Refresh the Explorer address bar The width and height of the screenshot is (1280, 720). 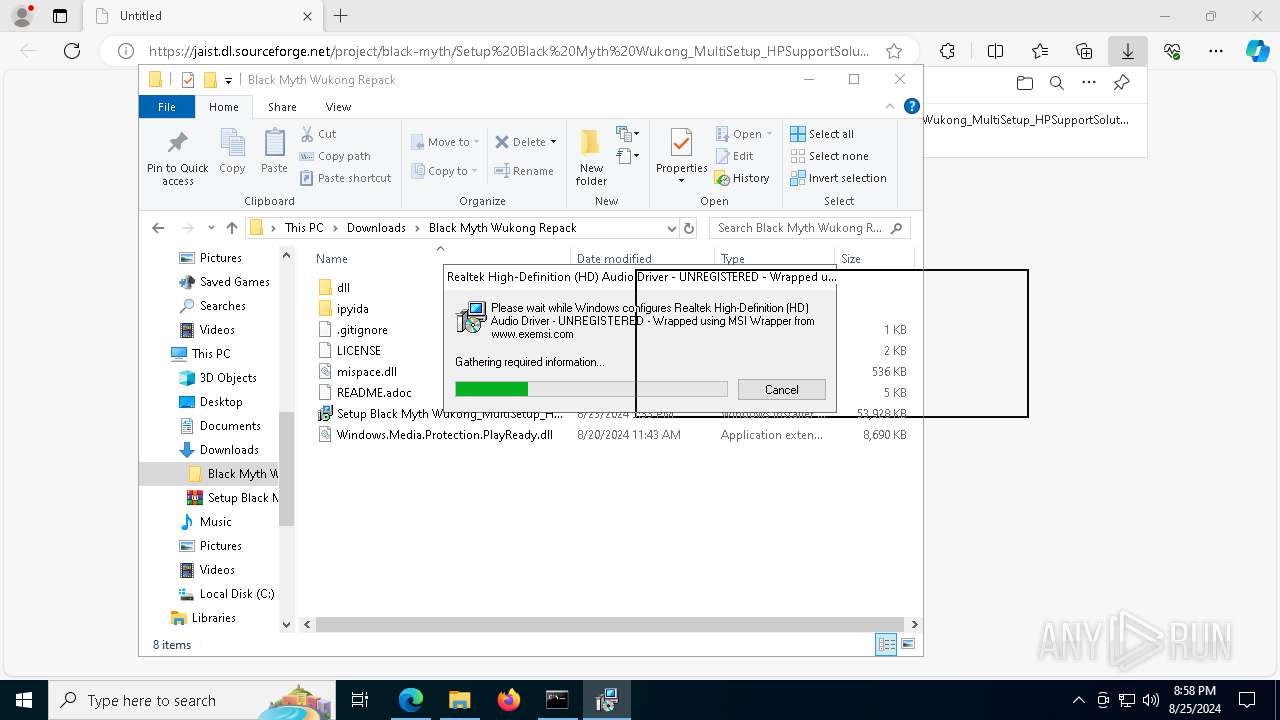pos(688,228)
